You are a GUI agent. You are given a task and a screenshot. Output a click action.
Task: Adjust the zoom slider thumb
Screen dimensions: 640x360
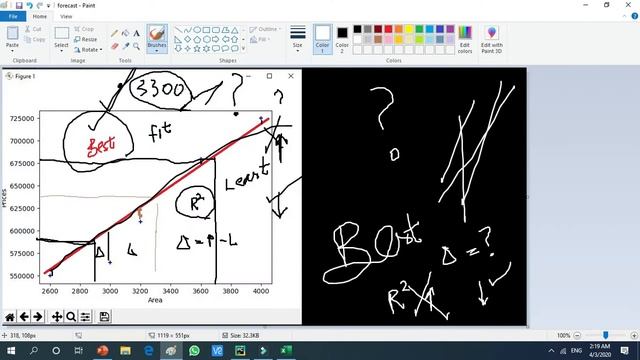point(606,335)
